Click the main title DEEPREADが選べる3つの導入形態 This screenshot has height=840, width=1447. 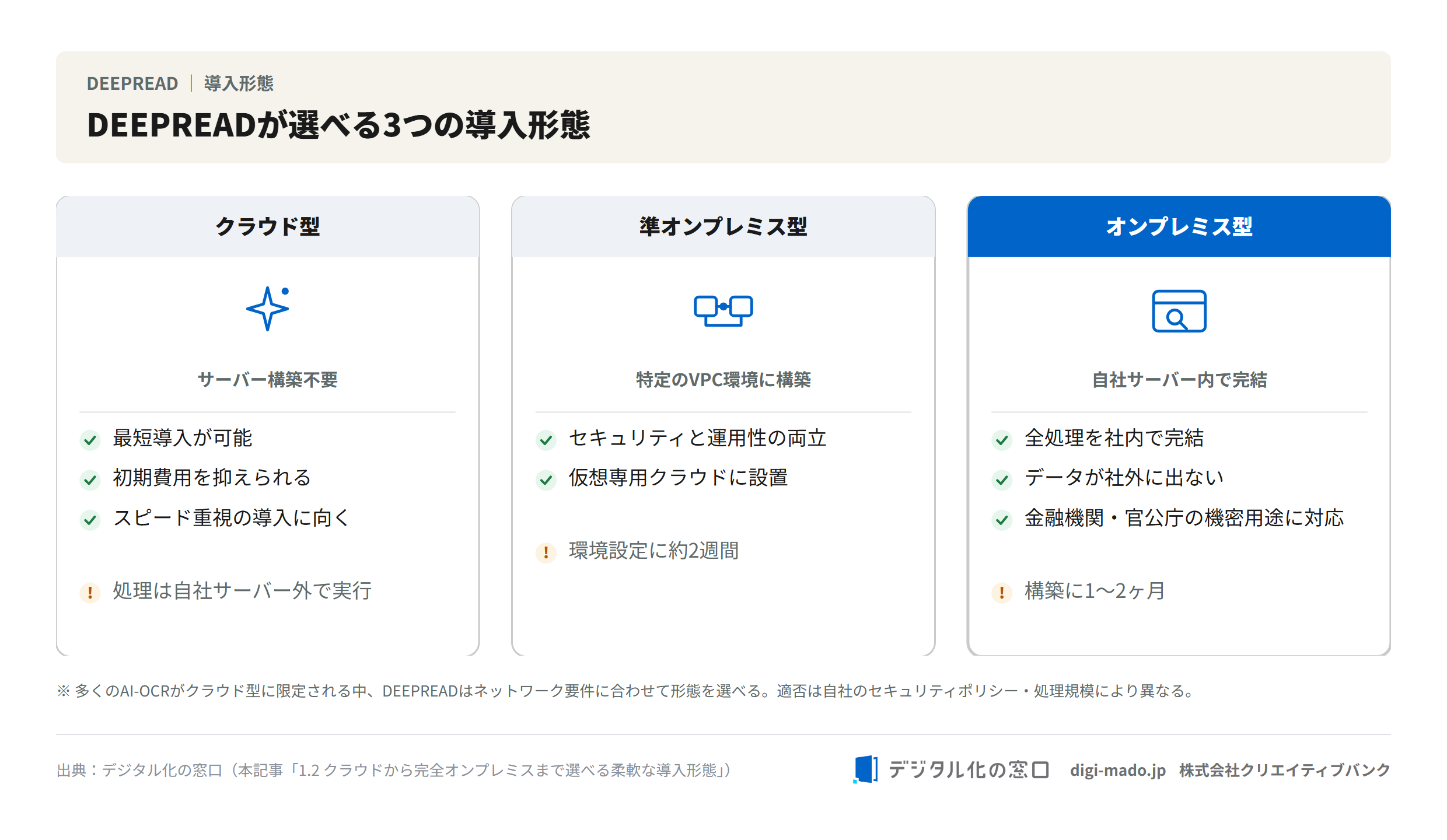(338, 125)
